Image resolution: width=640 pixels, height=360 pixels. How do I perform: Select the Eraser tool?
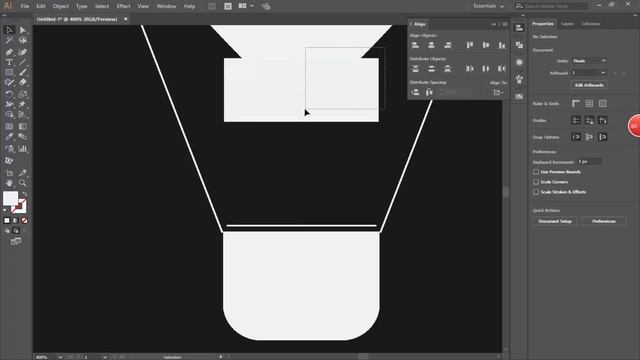[23, 83]
